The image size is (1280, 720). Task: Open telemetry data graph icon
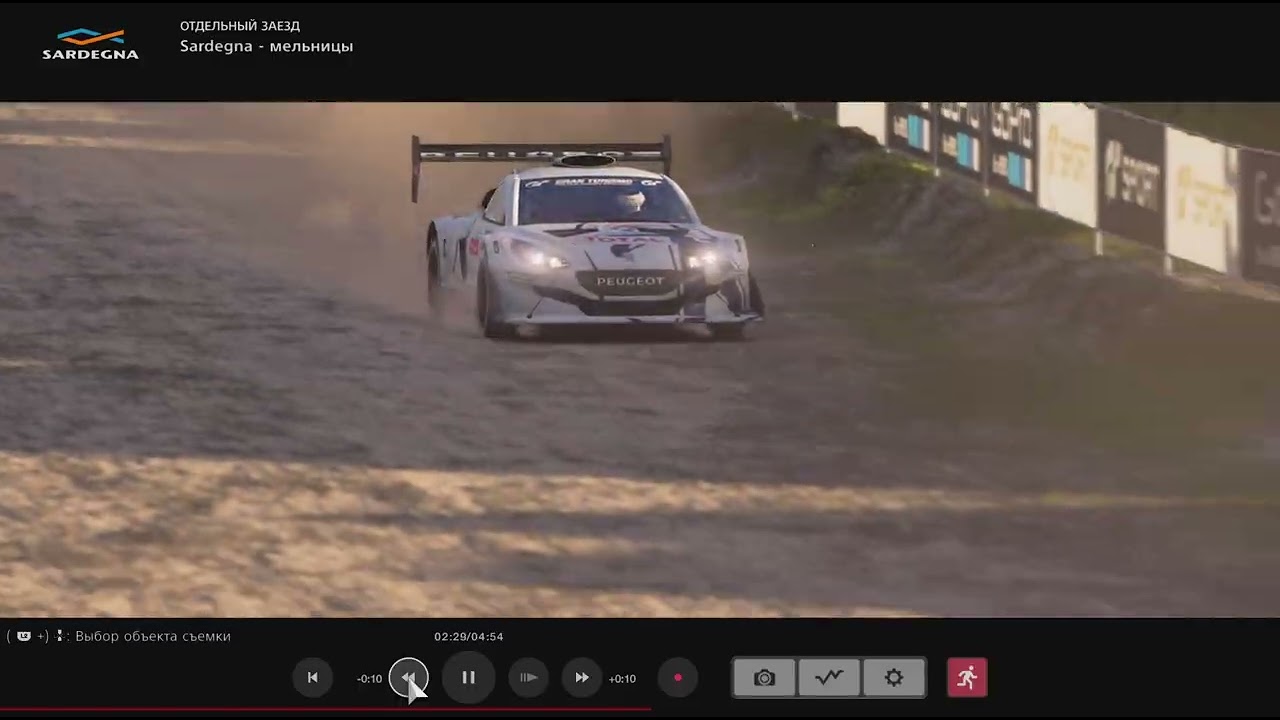829,677
